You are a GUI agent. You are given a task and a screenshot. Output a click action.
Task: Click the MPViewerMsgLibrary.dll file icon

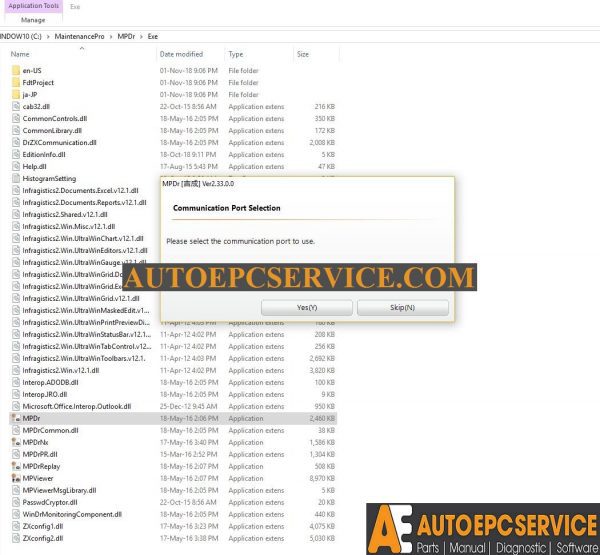(16, 490)
